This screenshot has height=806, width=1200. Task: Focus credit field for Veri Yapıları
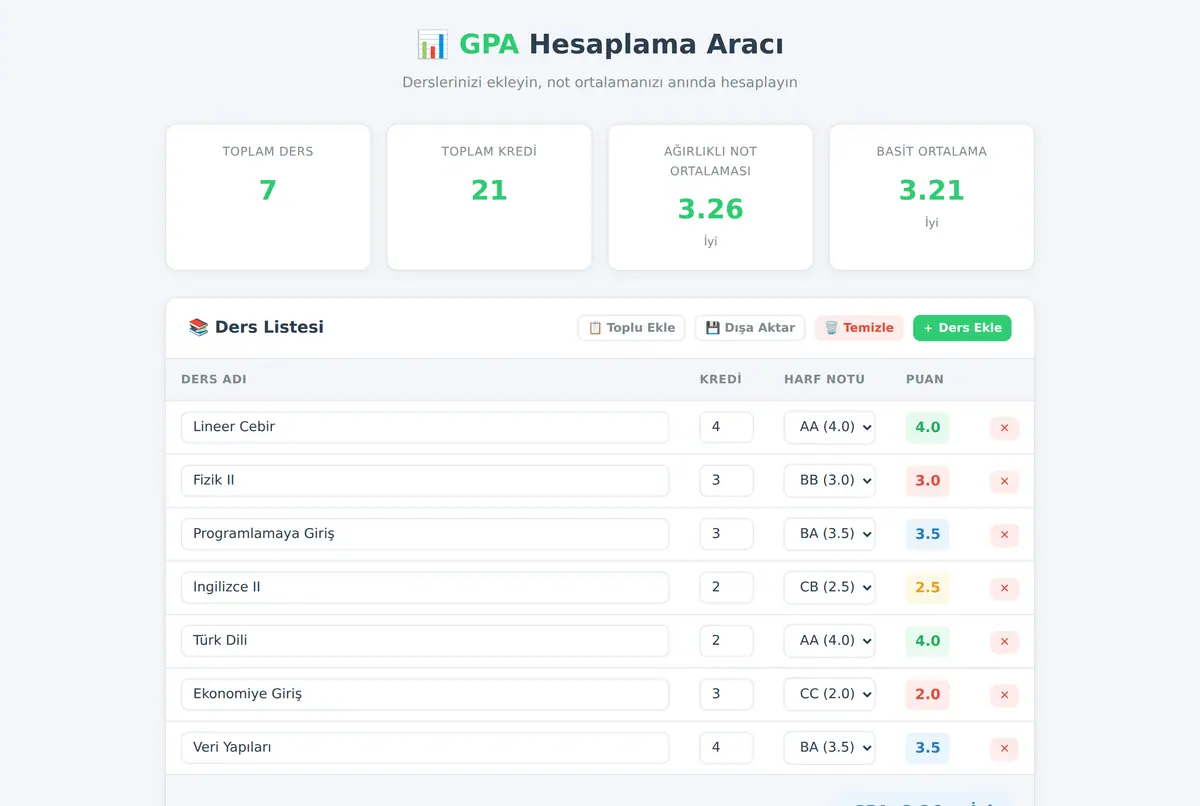pos(726,747)
